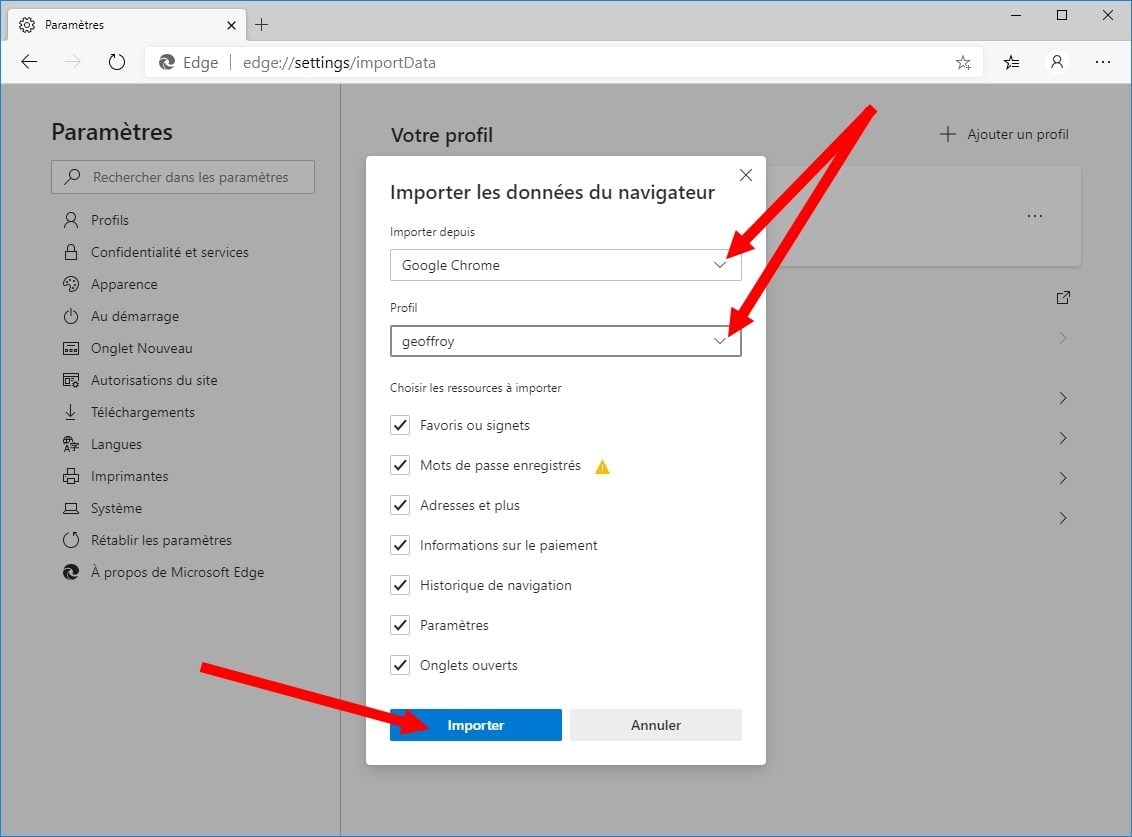
Task: Toggle Informations sur le paiement checkbox
Action: click(x=400, y=545)
